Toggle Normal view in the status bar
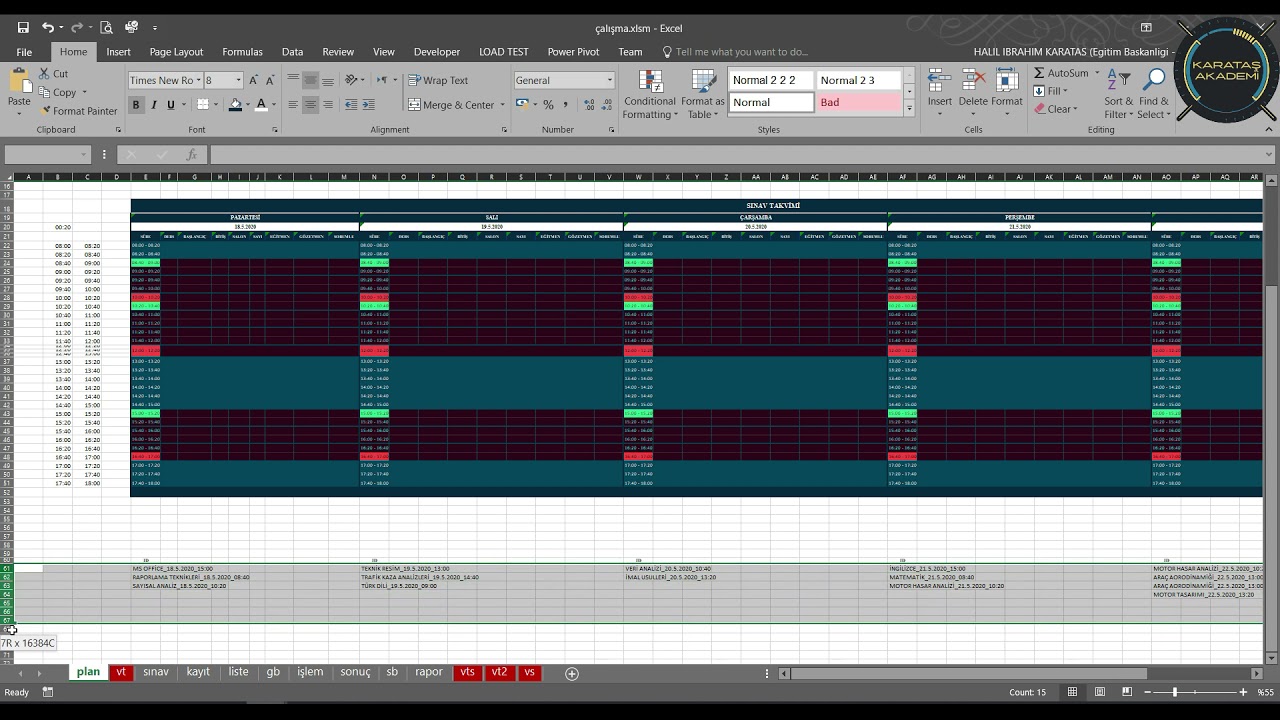This screenshot has width=1280, height=720. point(1072,692)
